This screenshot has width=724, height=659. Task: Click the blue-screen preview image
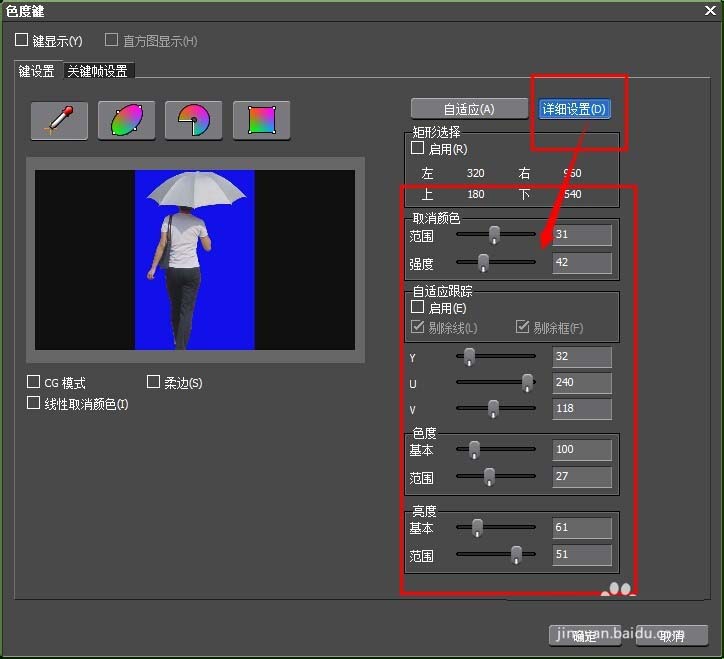pyautogui.click(x=195, y=260)
